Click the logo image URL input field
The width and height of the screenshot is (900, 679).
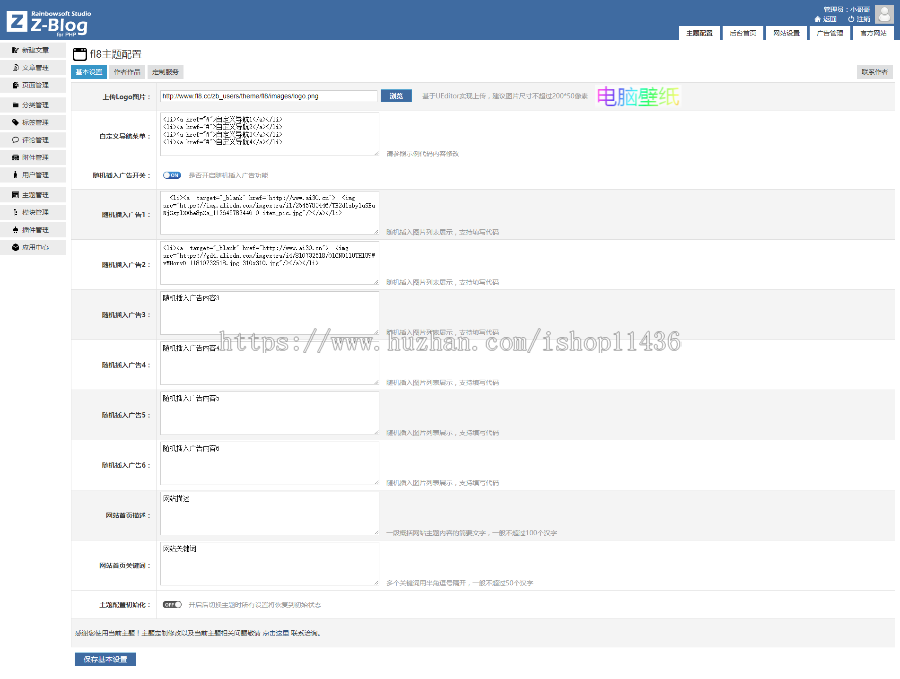268,96
